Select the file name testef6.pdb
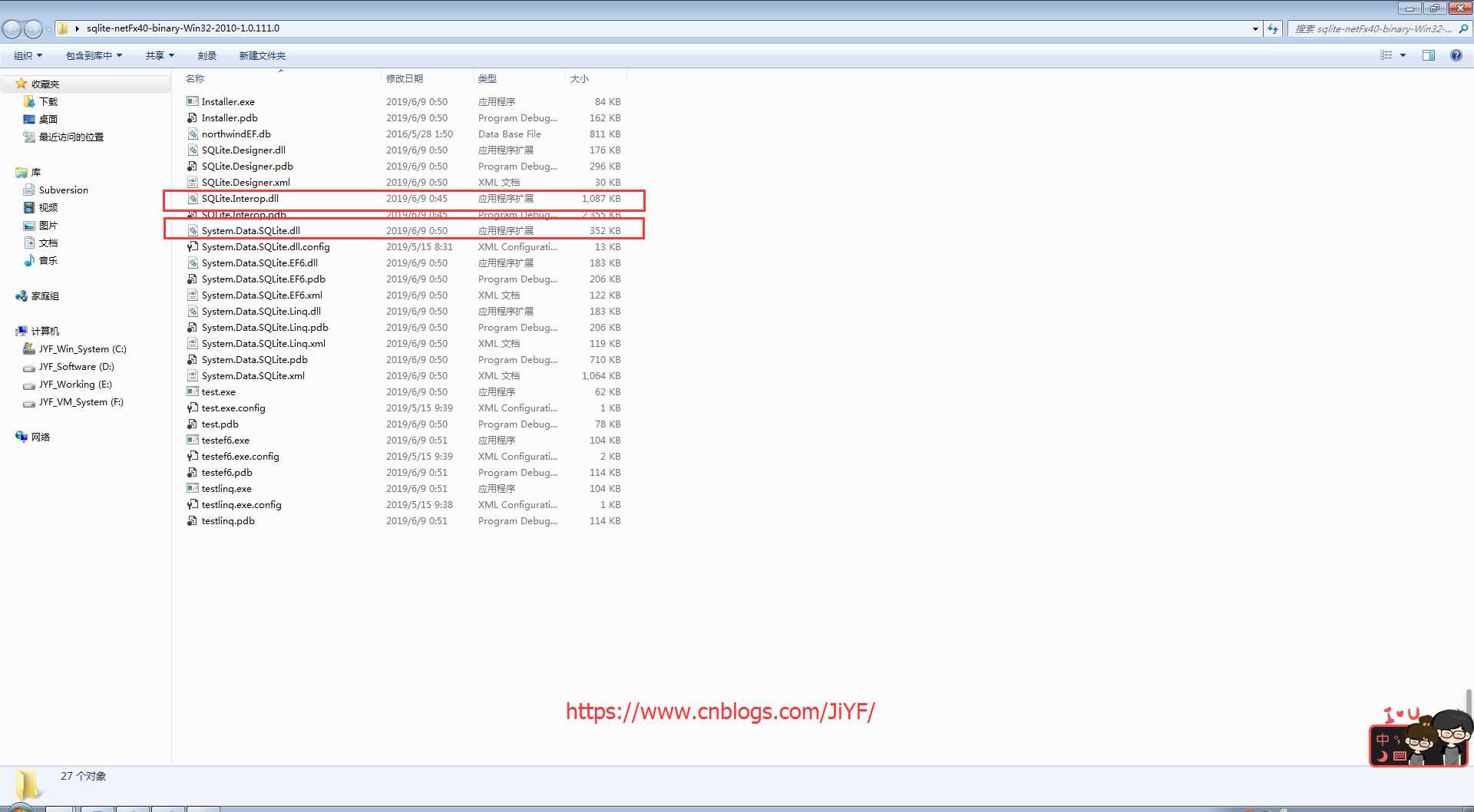 click(227, 472)
